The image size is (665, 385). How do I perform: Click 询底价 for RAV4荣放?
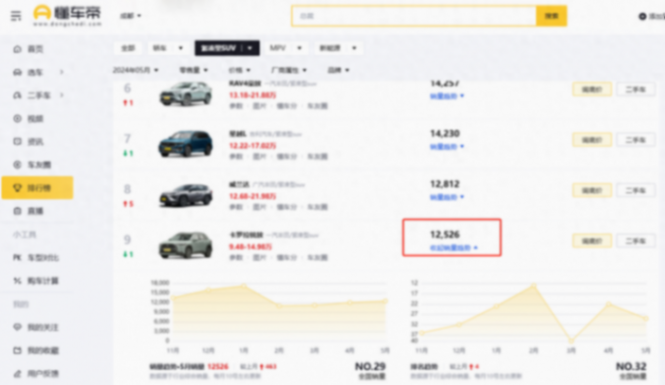(x=592, y=89)
